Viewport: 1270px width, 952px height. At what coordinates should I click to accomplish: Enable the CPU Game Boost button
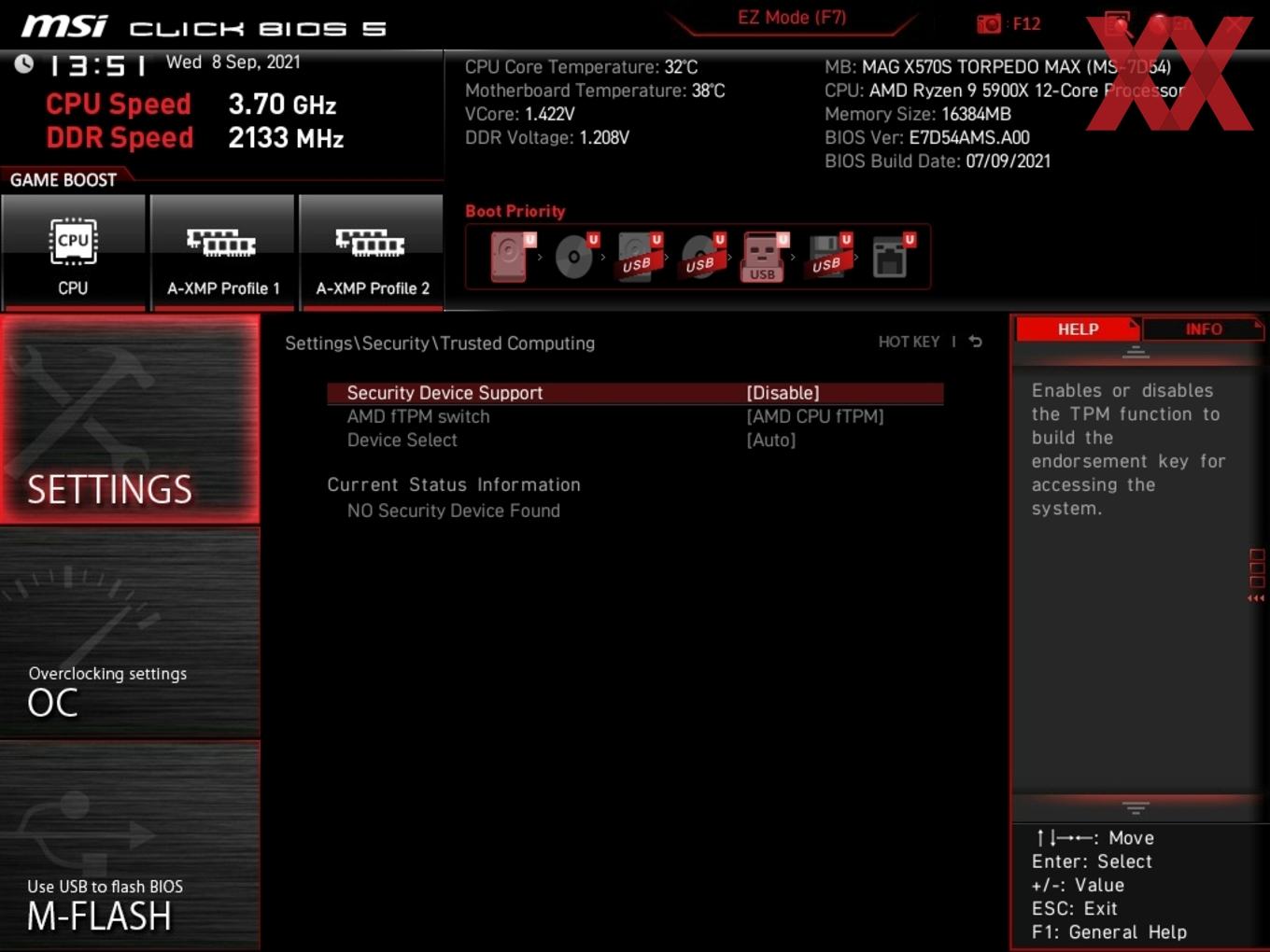pyautogui.click(x=73, y=251)
